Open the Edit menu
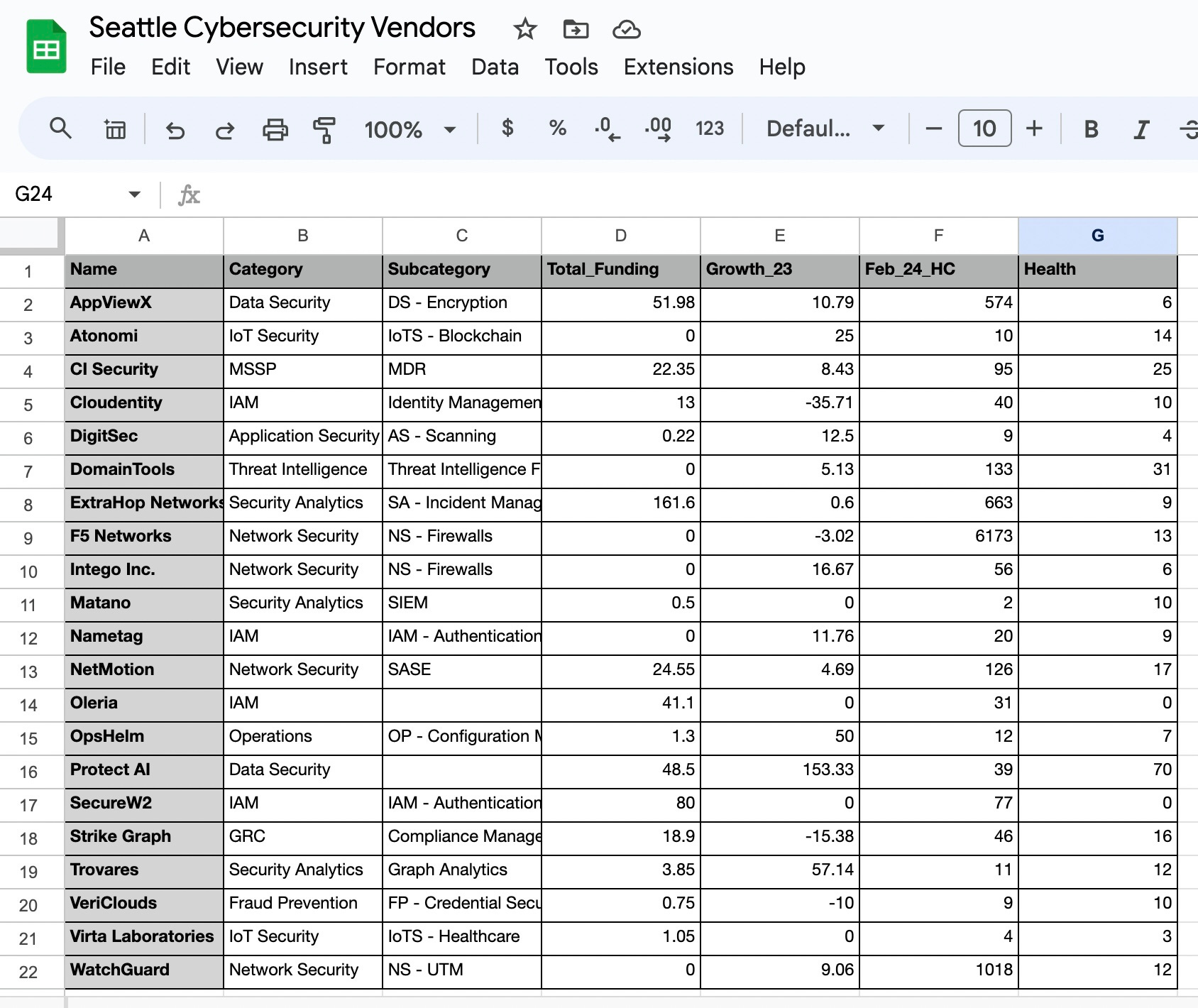 click(x=170, y=67)
